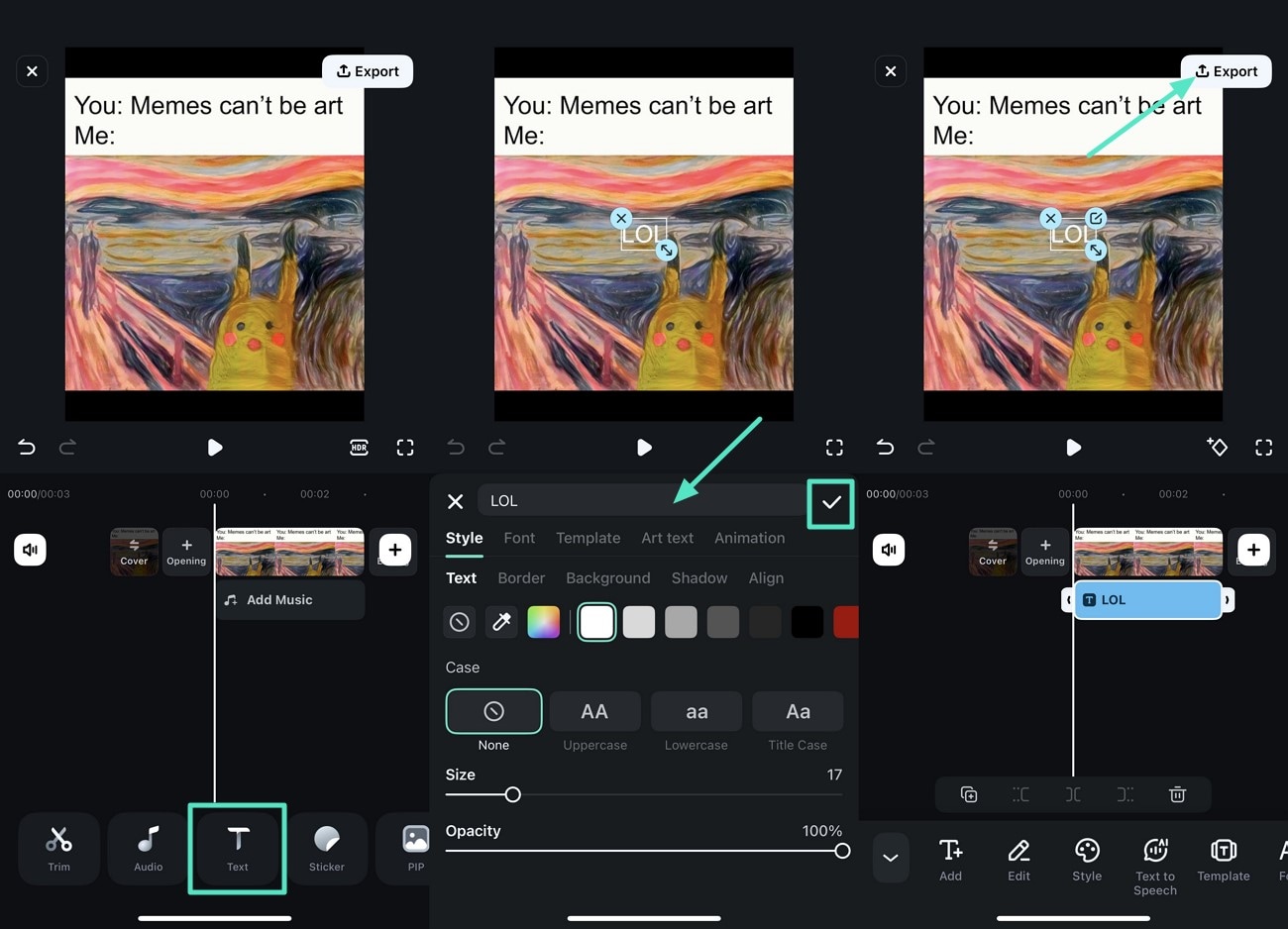Switch to the Art text tab

click(x=667, y=538)
